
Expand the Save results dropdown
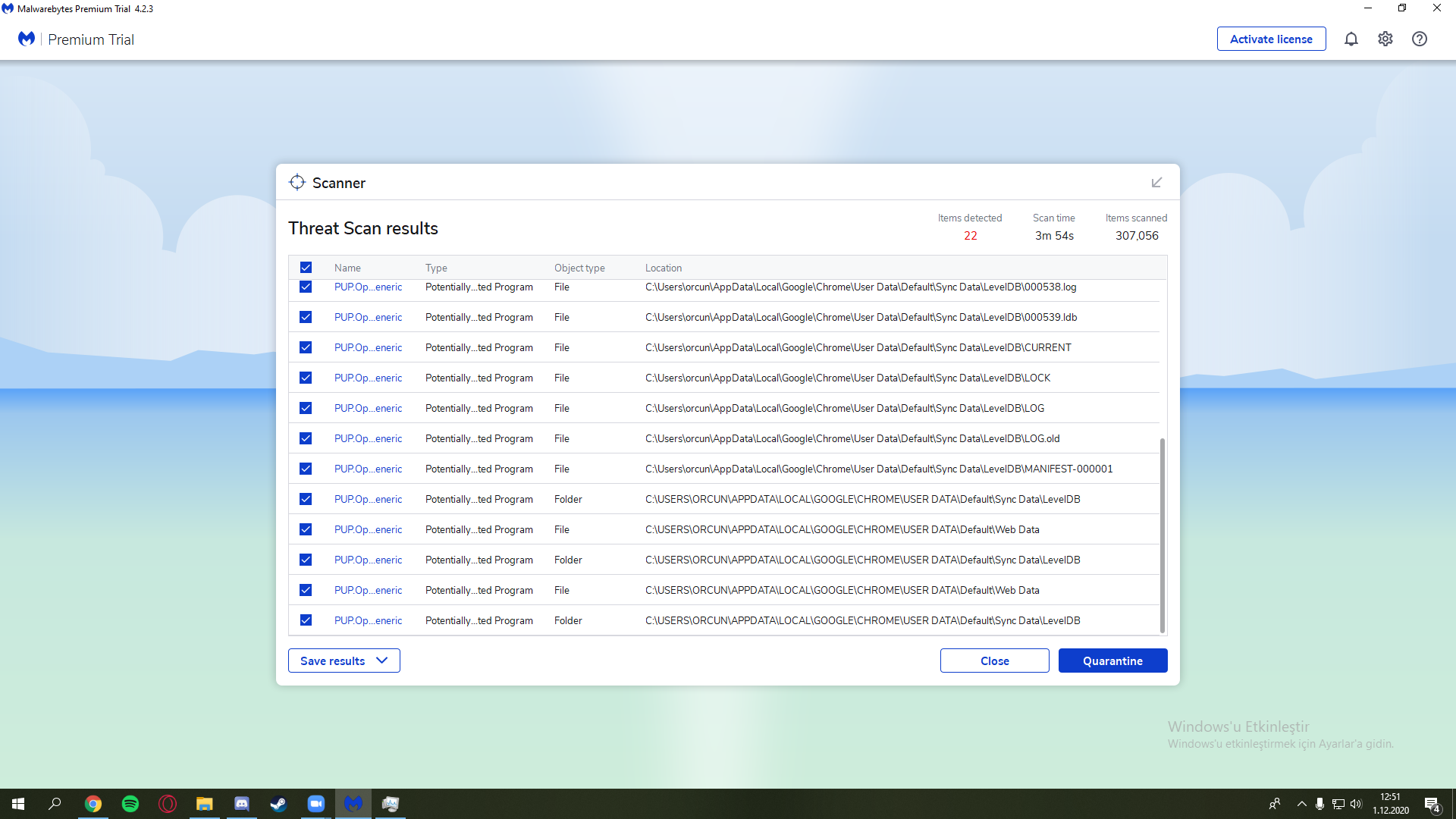click(x=344, y=661)
